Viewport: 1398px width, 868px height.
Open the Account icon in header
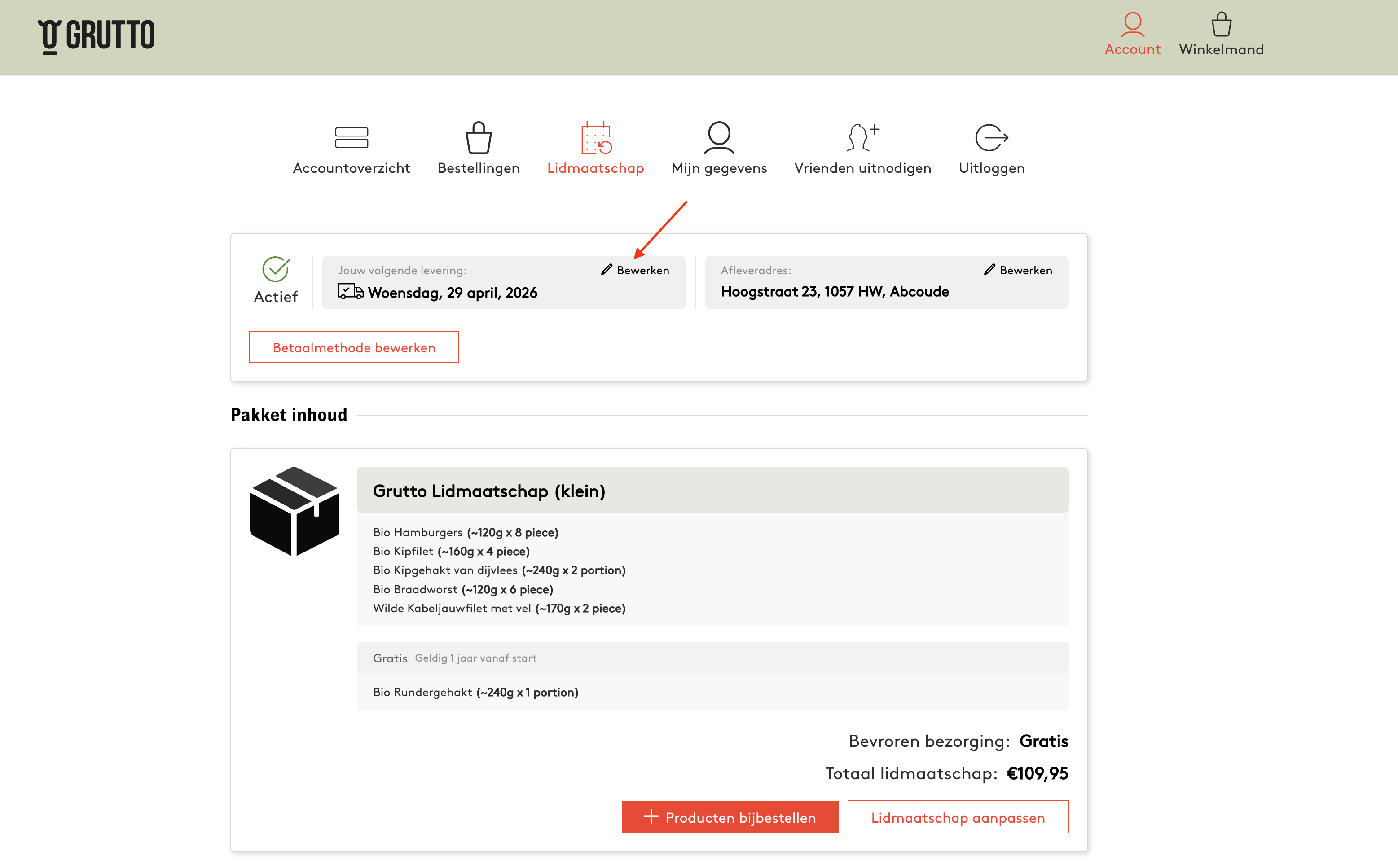(x=1132, y=25)
